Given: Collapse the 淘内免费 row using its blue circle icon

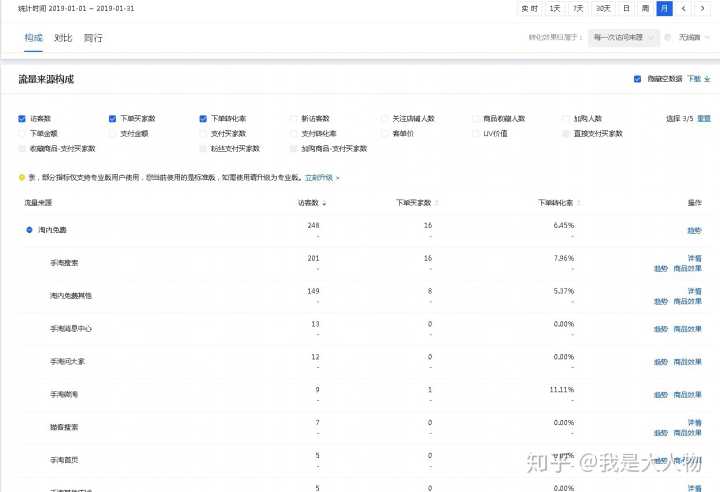Looking at the screenshot, I should click(x=29, y=230).
